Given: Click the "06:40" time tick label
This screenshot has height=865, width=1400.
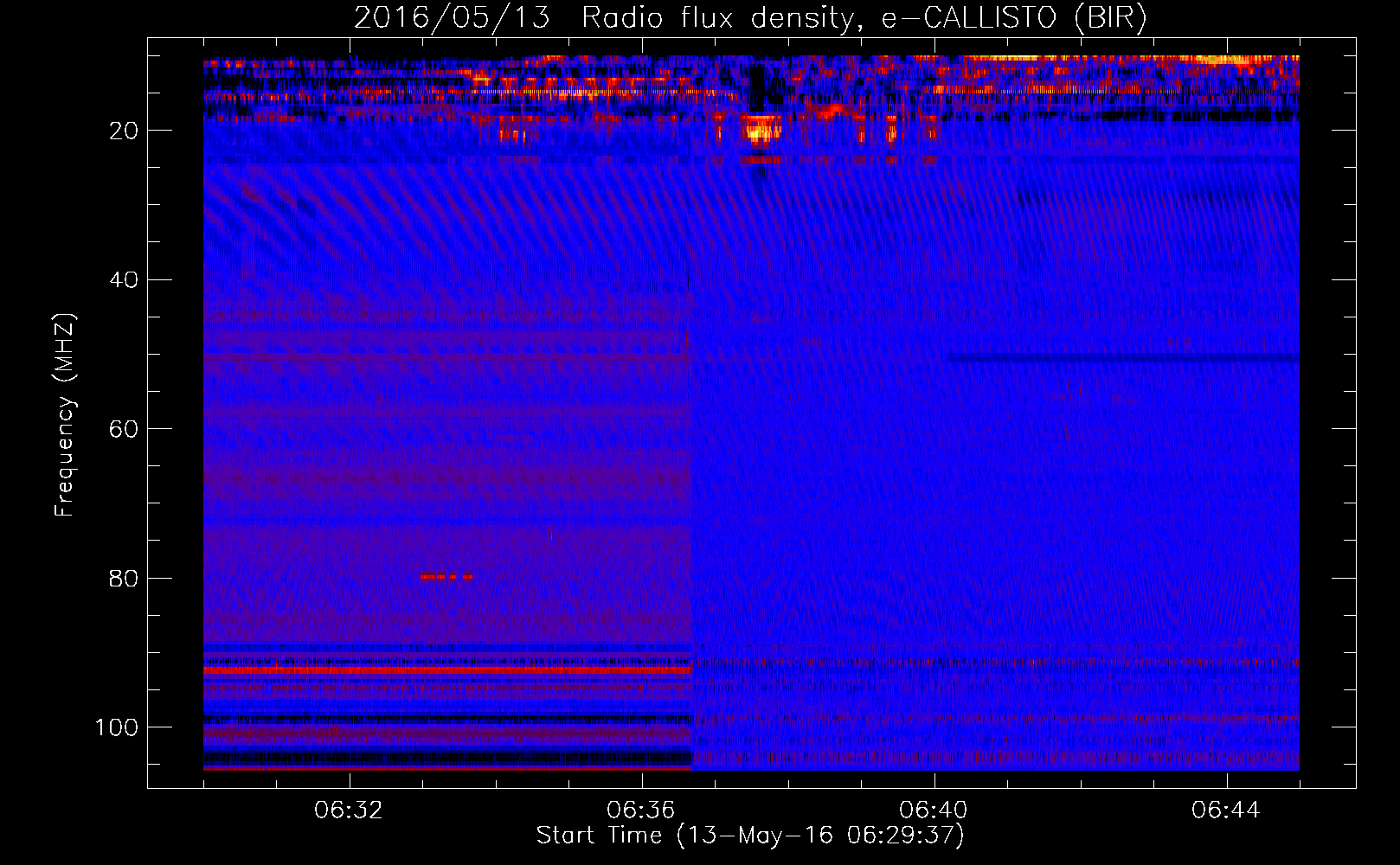Looking at the screenshot, I should 934,811.
